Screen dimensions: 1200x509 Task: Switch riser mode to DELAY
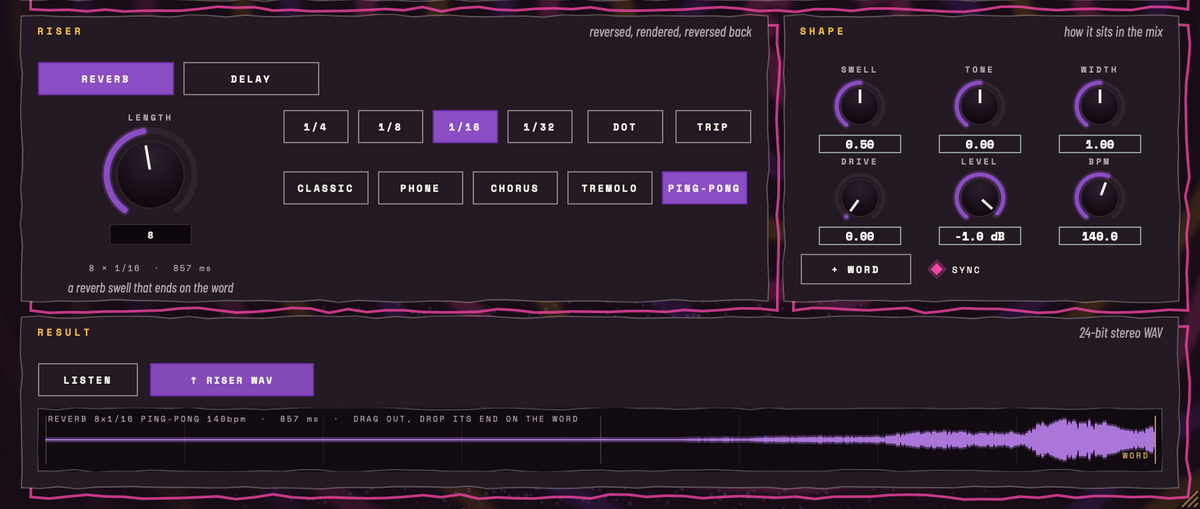pyautogui.click(x=251, y=79)
